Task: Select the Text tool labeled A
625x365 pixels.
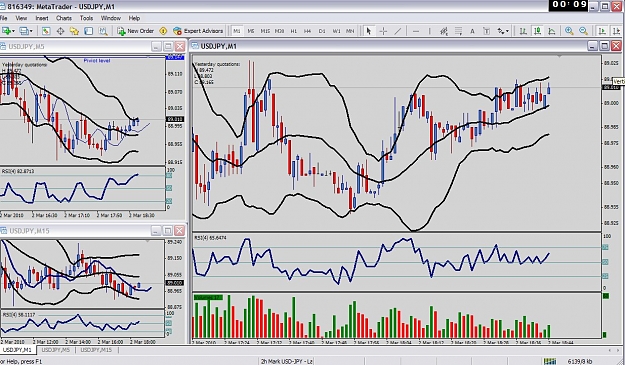Action: point(472,31)
